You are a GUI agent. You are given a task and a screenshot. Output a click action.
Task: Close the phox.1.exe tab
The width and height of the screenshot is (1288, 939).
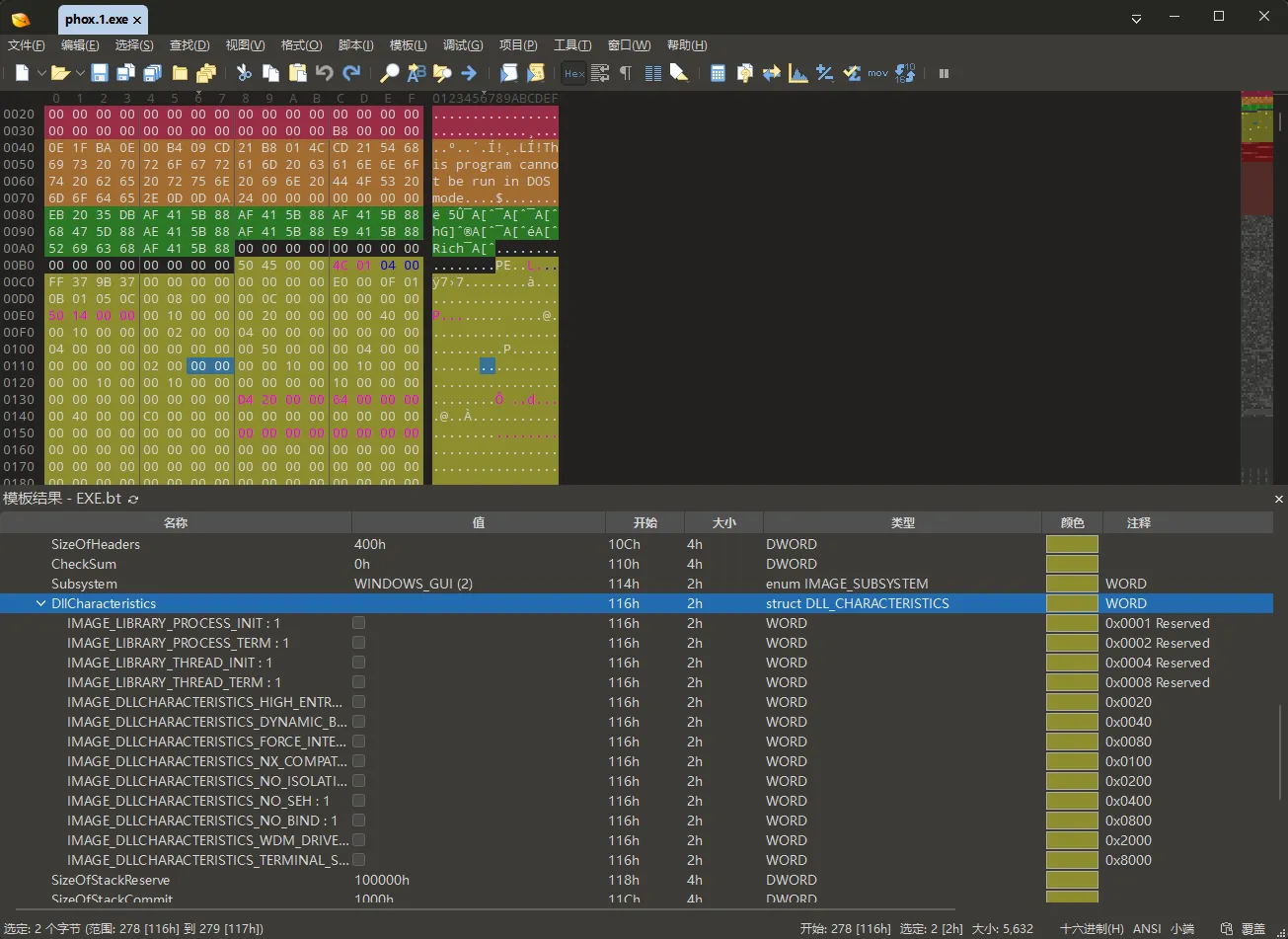(137, 20)
